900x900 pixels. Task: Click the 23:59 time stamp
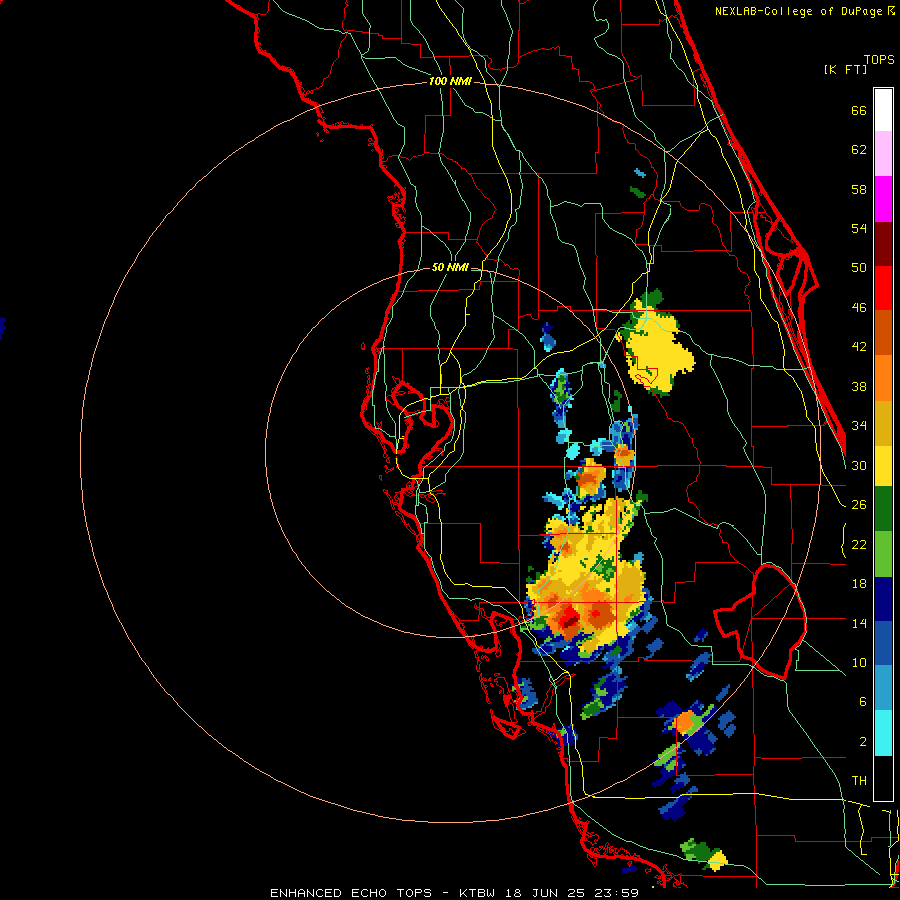618,893
